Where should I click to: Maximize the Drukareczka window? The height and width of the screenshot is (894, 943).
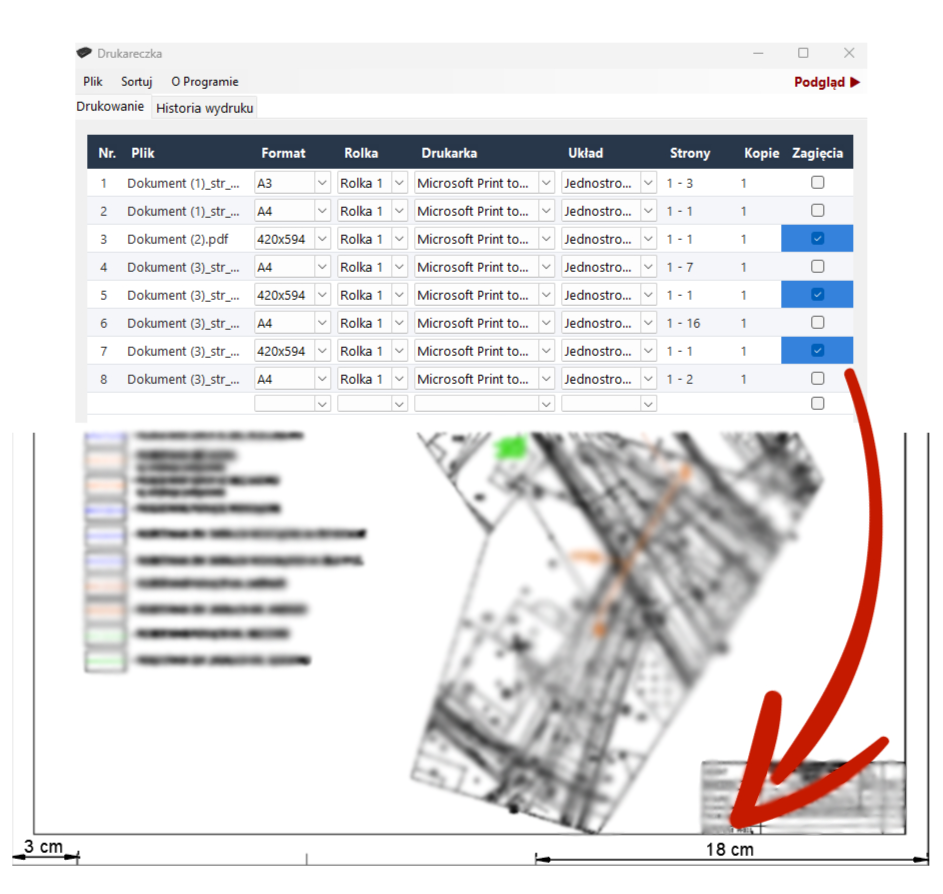(803, 53)
